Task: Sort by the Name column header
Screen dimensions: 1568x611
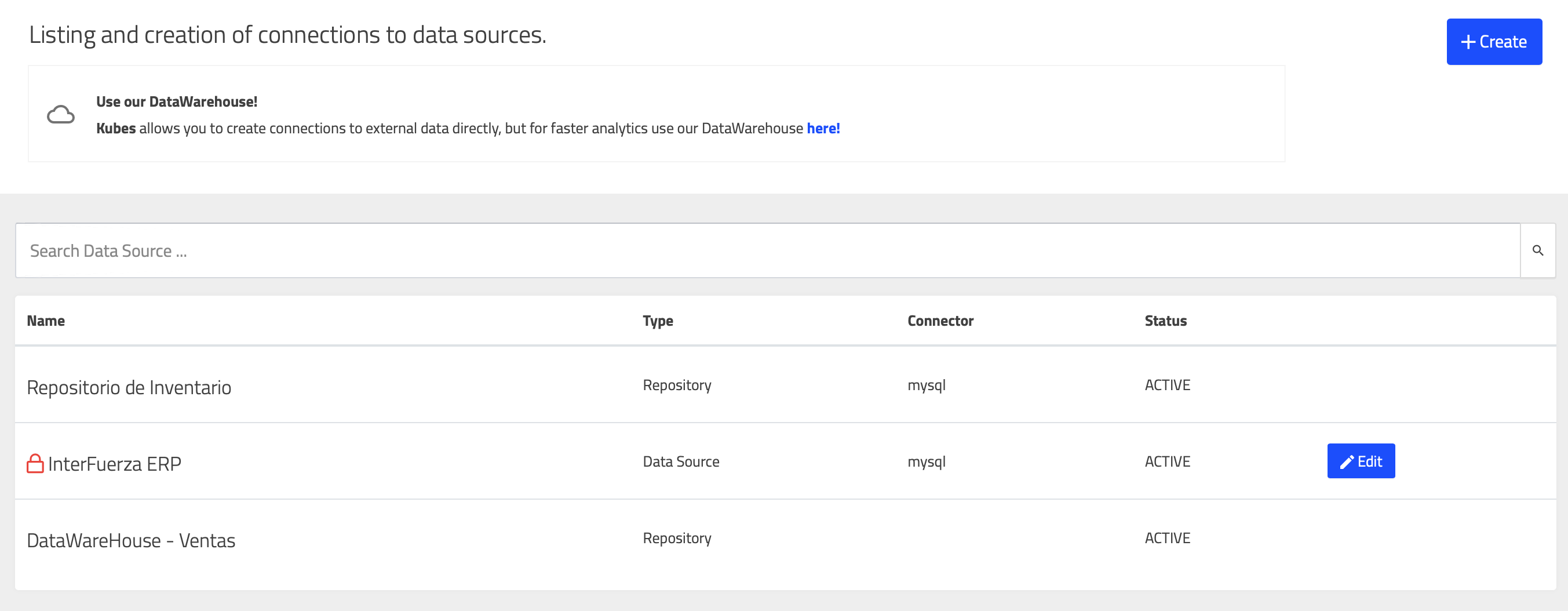Action: point(46,321)
